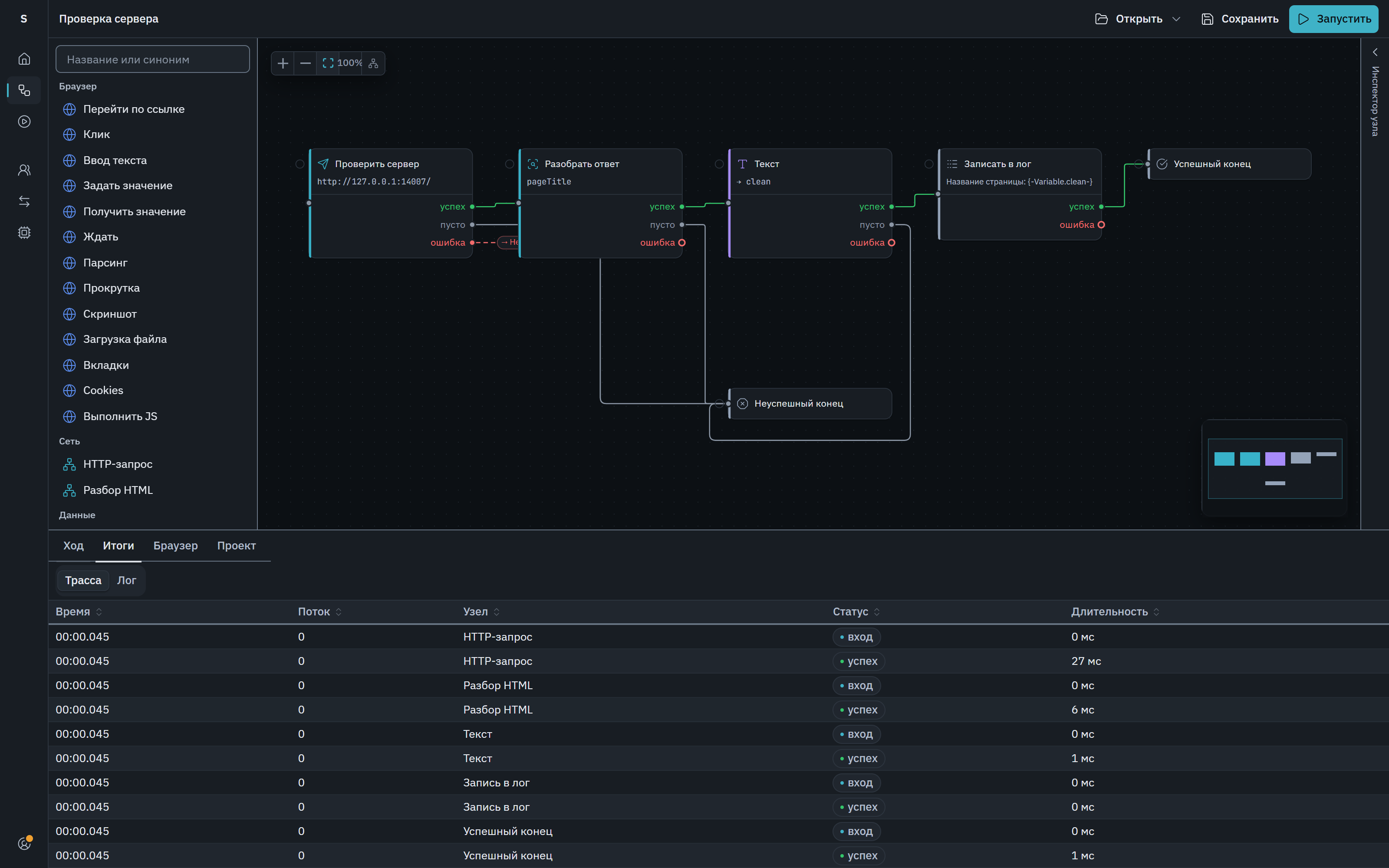The width and height of the screenshot is (1389, 868).
Task: Add the HTTP-запрос network node
Action: click(152, 464)
